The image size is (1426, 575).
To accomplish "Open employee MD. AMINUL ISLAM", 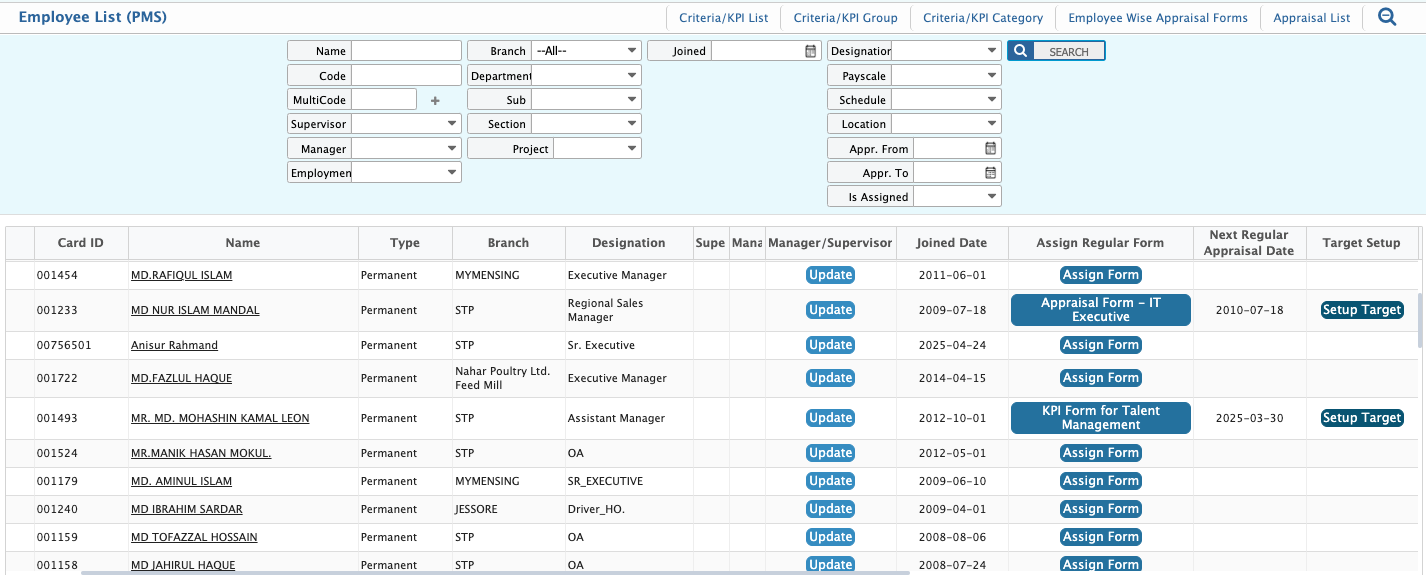I will (x=181, y=481).
